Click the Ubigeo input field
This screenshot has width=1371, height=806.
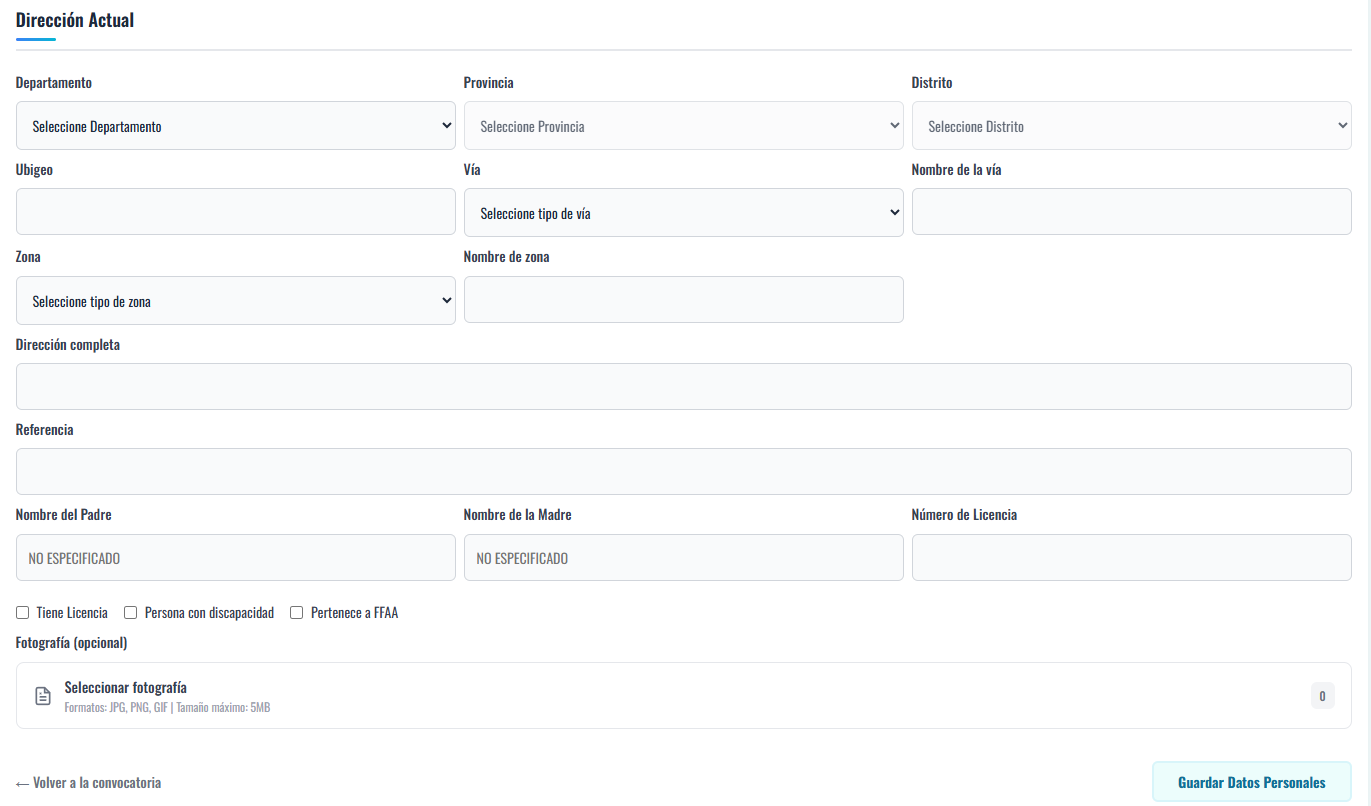236,212
